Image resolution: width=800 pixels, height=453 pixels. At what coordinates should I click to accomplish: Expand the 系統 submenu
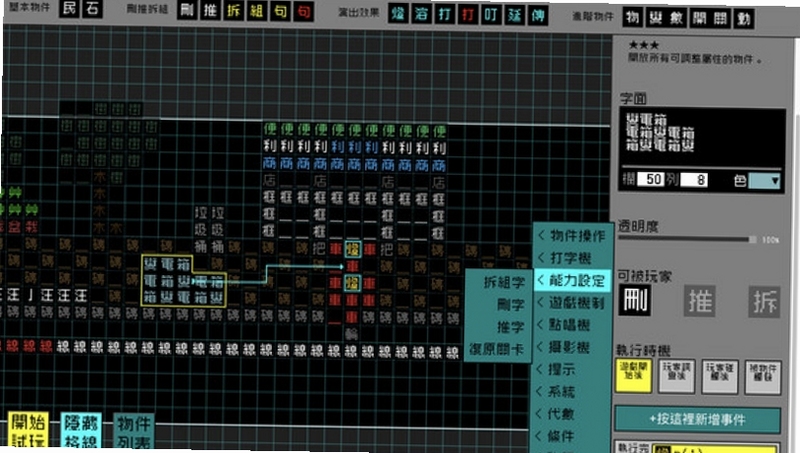click(x=571, y=392)
